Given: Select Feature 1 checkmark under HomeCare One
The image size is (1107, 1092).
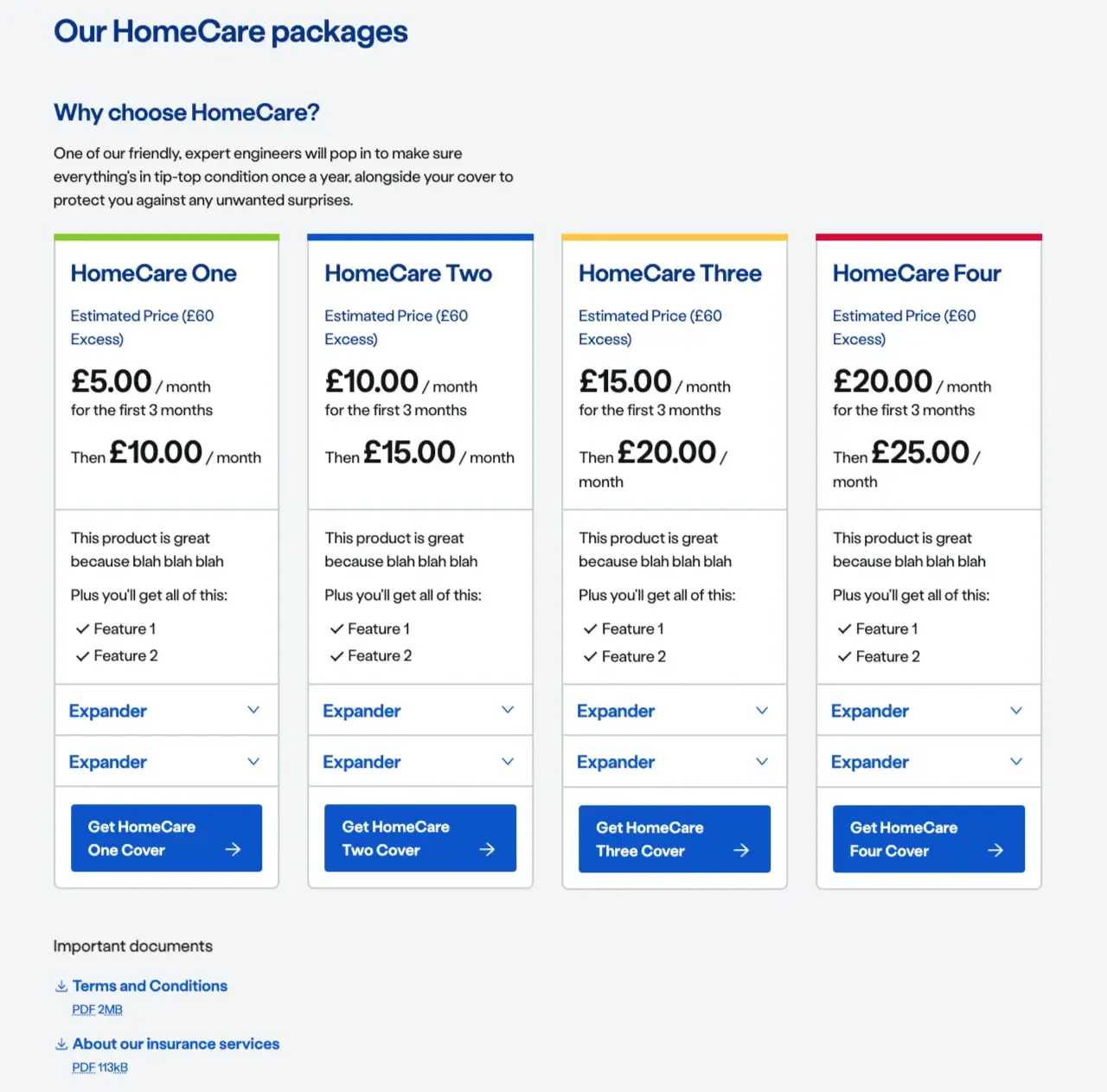Looking at the screenshot, I should pos(82,629).
